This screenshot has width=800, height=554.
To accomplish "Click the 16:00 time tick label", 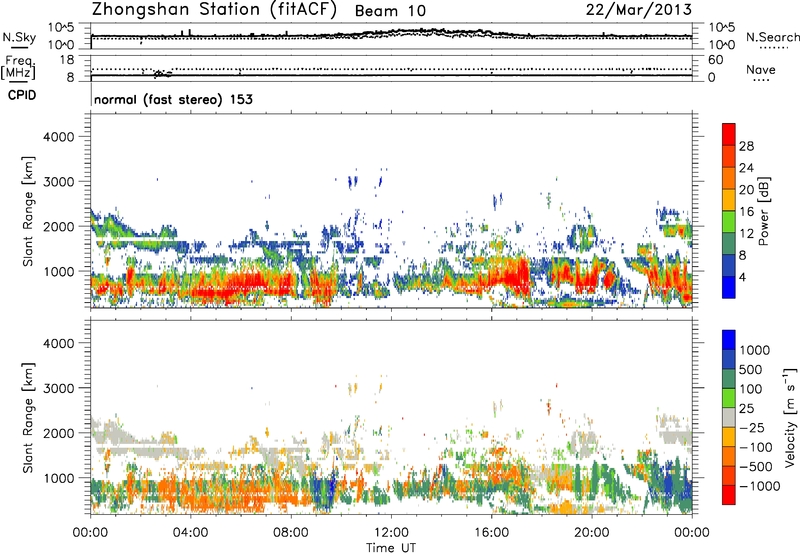I will tap(491, 533).
